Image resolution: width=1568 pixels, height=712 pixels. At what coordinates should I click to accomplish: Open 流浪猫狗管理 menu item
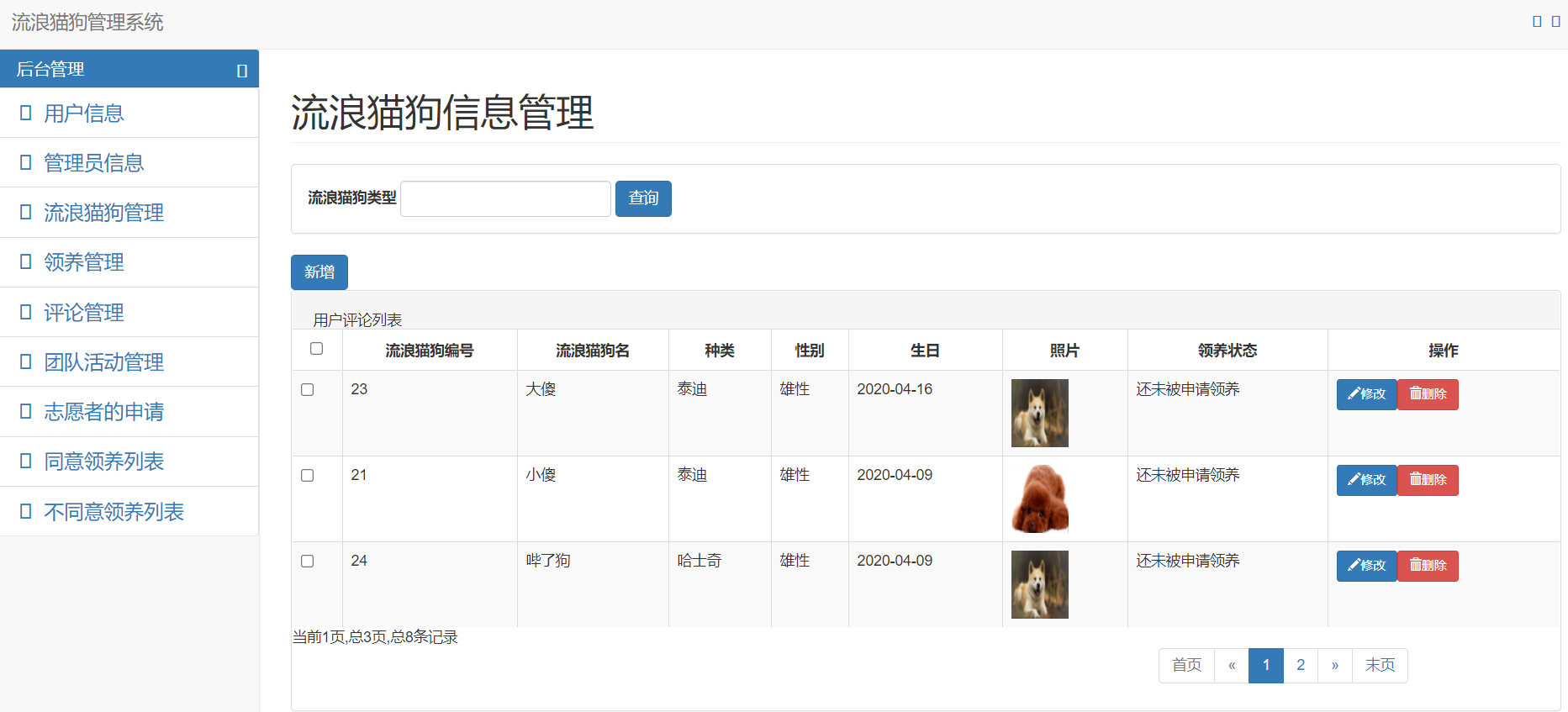coord(129,212)
